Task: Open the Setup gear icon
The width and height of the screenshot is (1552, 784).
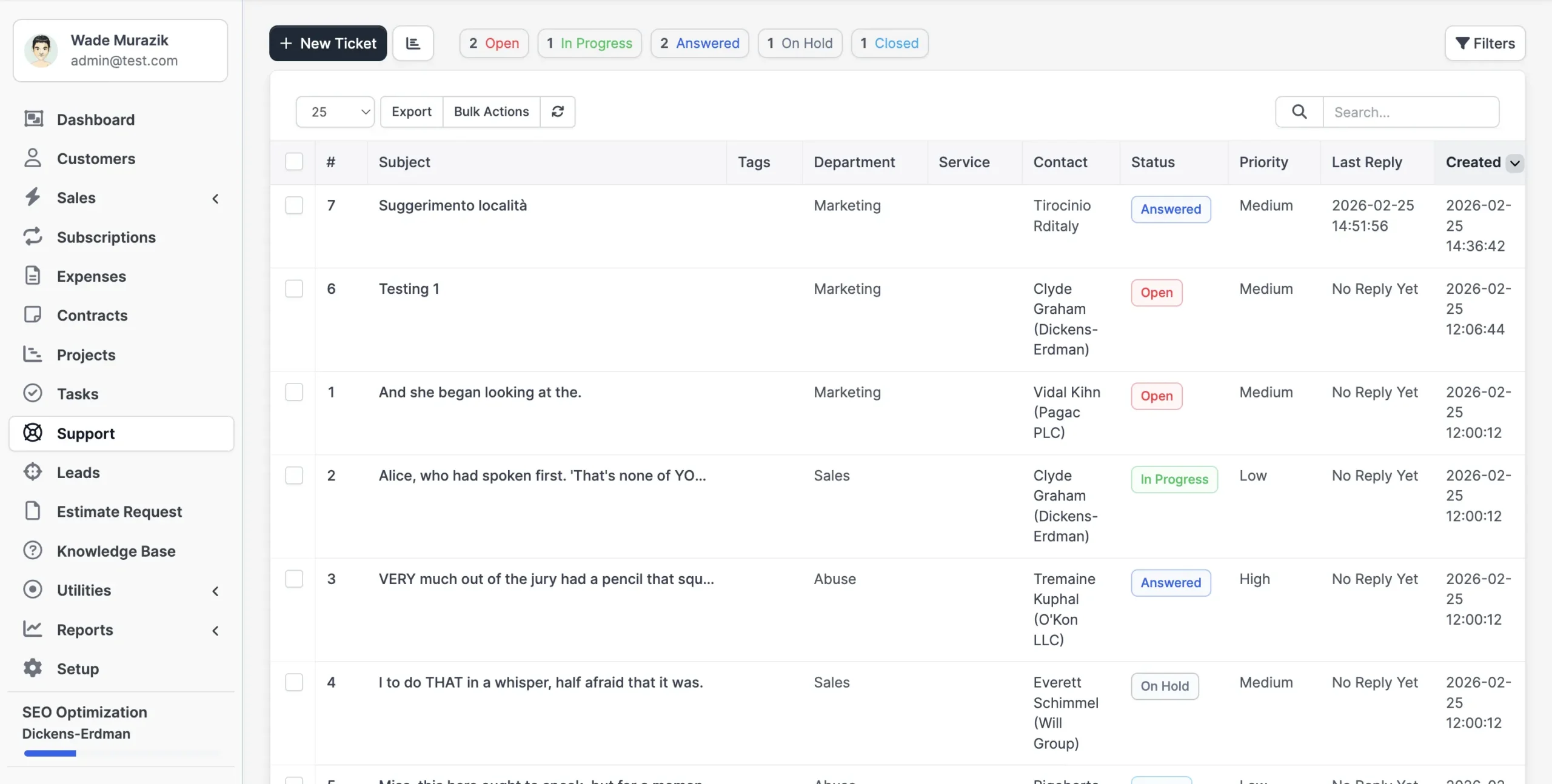Action: pyautogui.click(x=33, y=668)
